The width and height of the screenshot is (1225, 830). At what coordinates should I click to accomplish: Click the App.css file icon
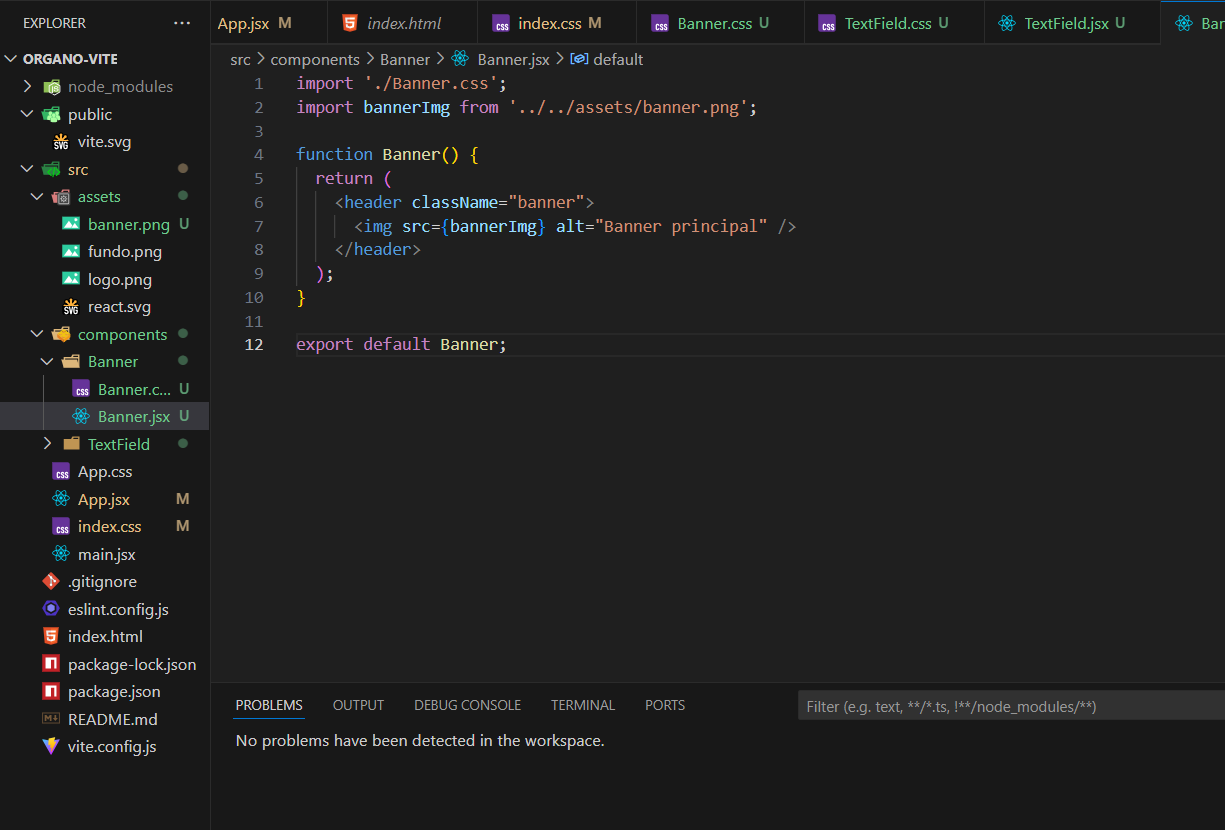point(61,472)
